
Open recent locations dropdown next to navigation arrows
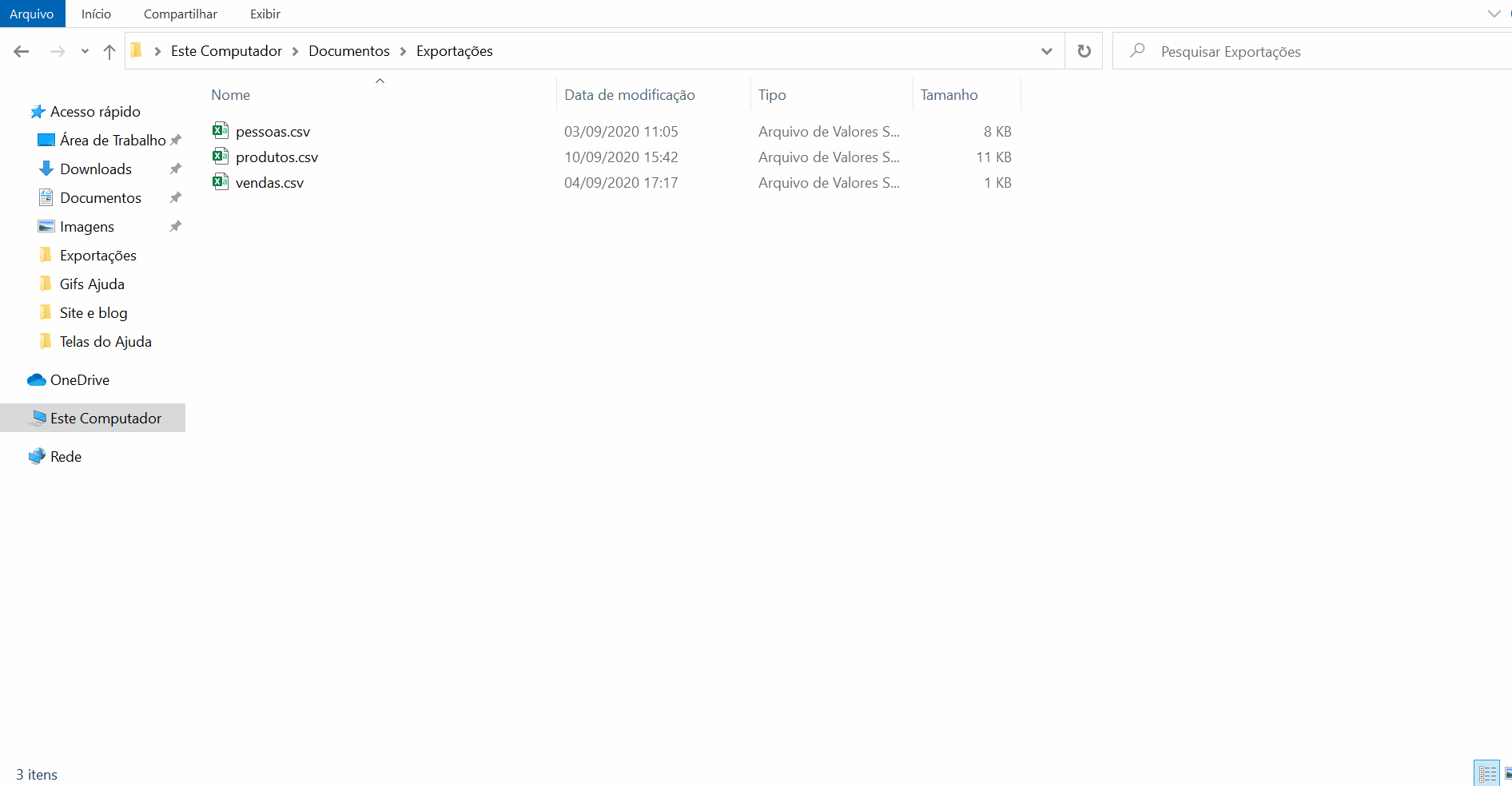point(85,50)
